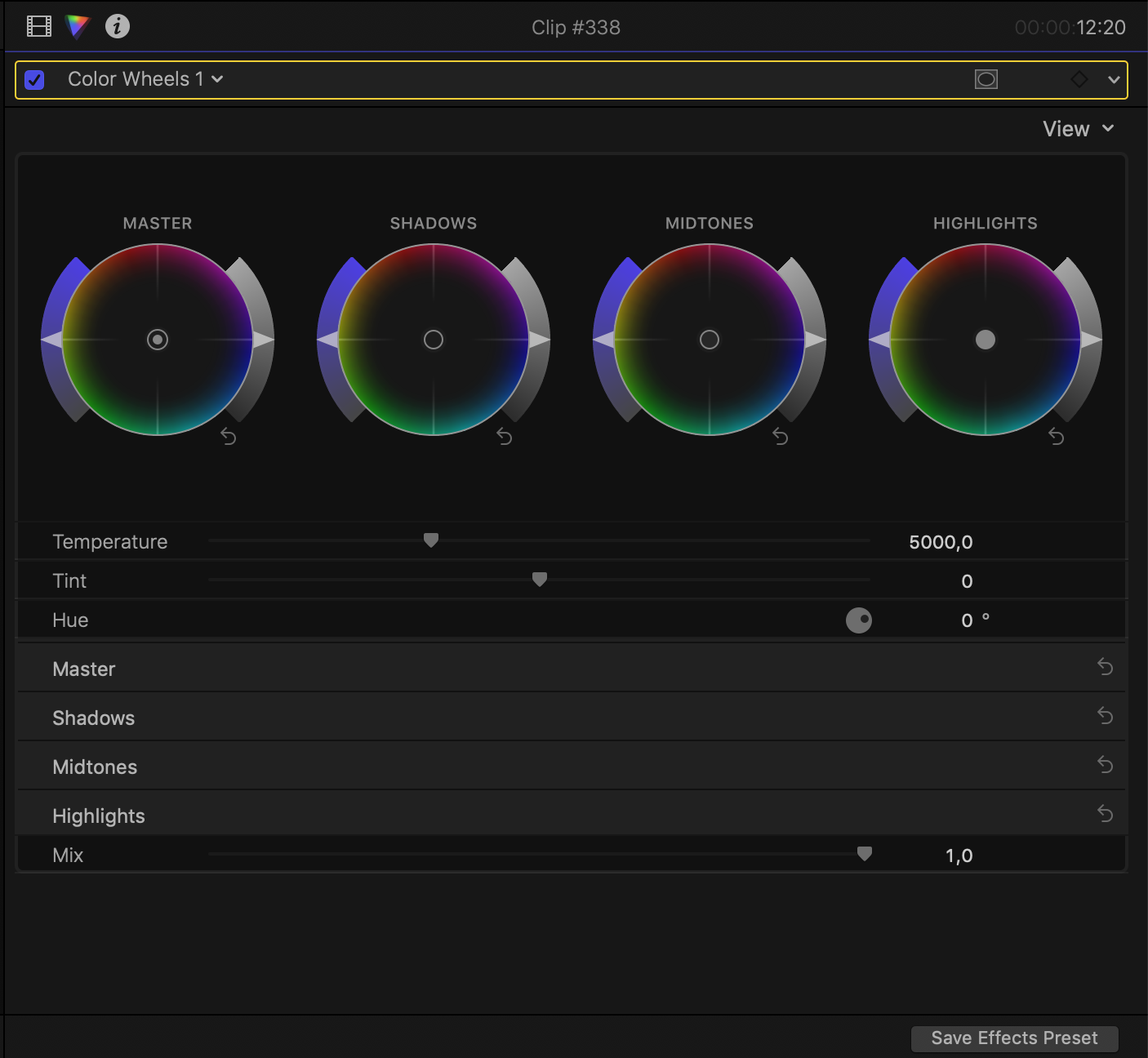Click the Master saturation slider left arrow
1148x1058 pixels.
51,340
